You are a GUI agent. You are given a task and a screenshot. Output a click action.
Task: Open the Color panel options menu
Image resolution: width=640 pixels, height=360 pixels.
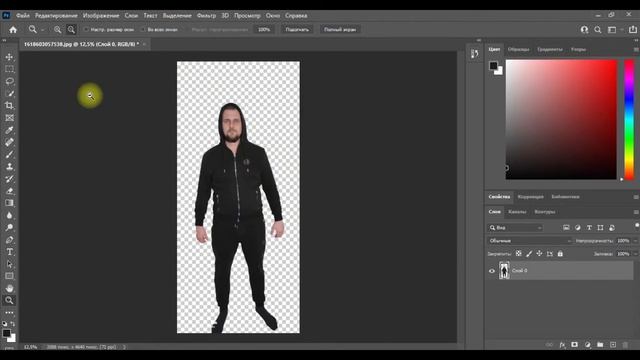coord(636,49)
